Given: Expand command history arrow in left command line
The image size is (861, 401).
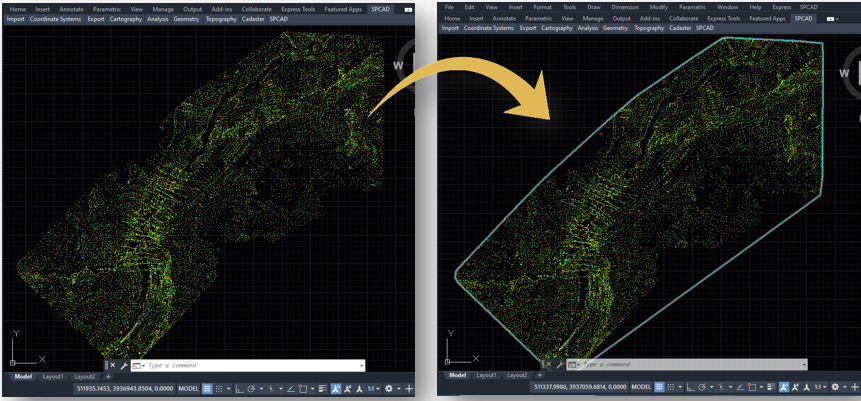Looking at the screenshot, I should click(360, 365).
